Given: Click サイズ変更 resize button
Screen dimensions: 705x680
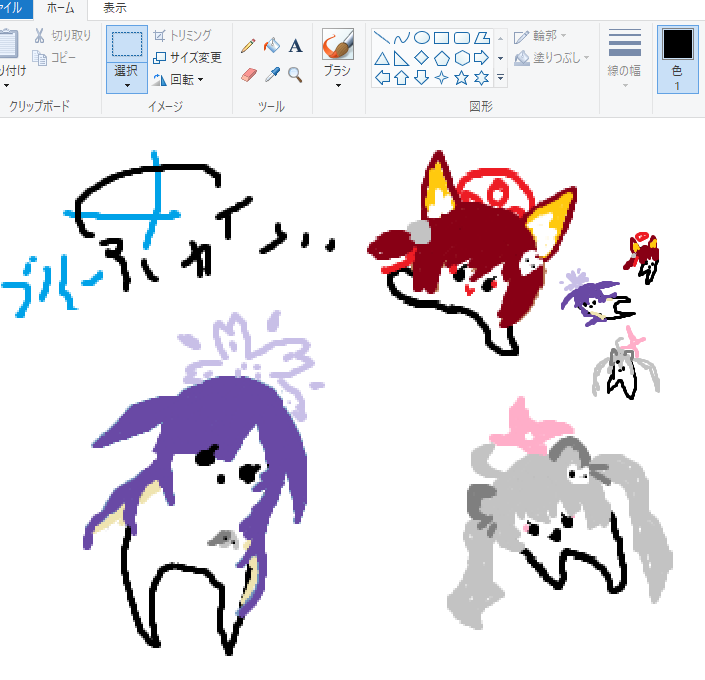Looking at the screenshot, I should pyautogui.click(x=187, y=58).
